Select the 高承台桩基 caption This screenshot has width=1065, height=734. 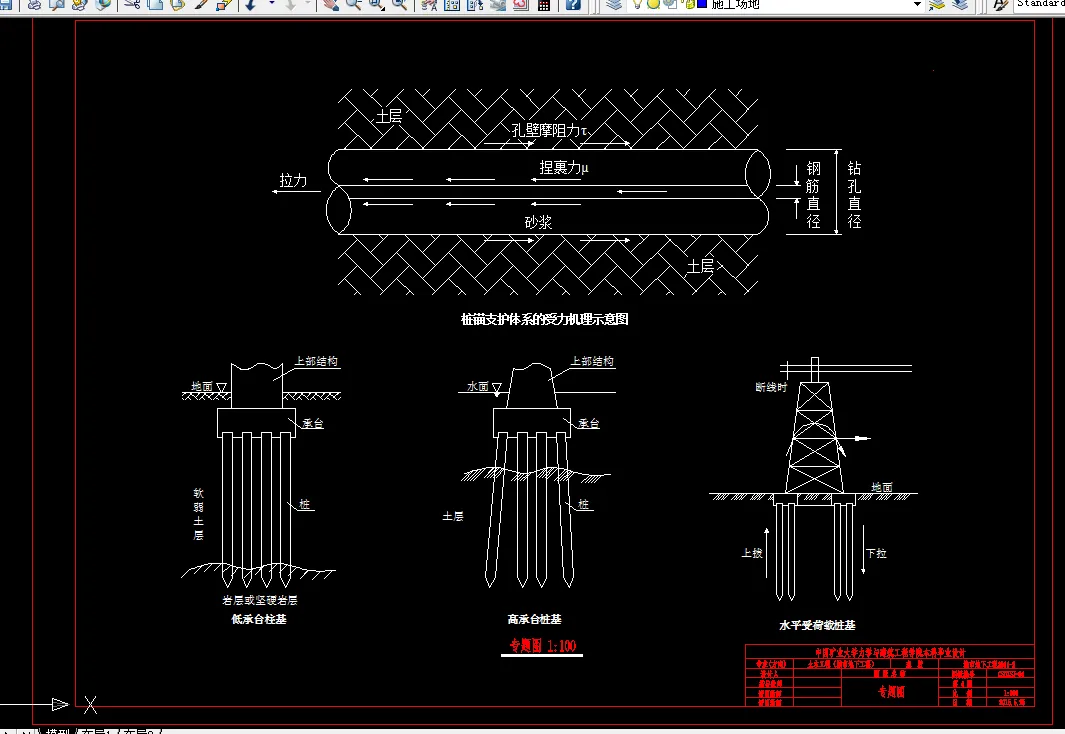(535, 619)
